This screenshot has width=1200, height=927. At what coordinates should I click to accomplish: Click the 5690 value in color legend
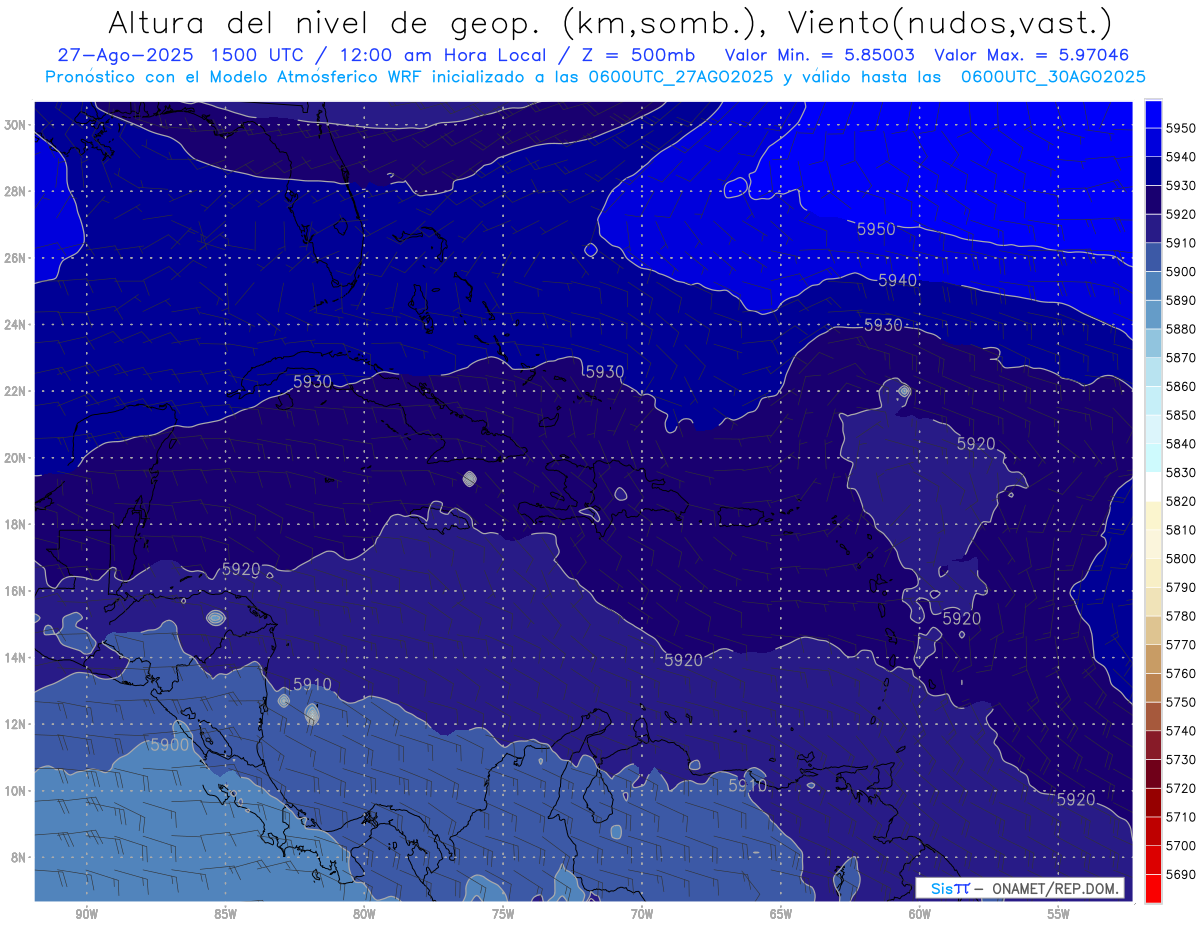1181,874
